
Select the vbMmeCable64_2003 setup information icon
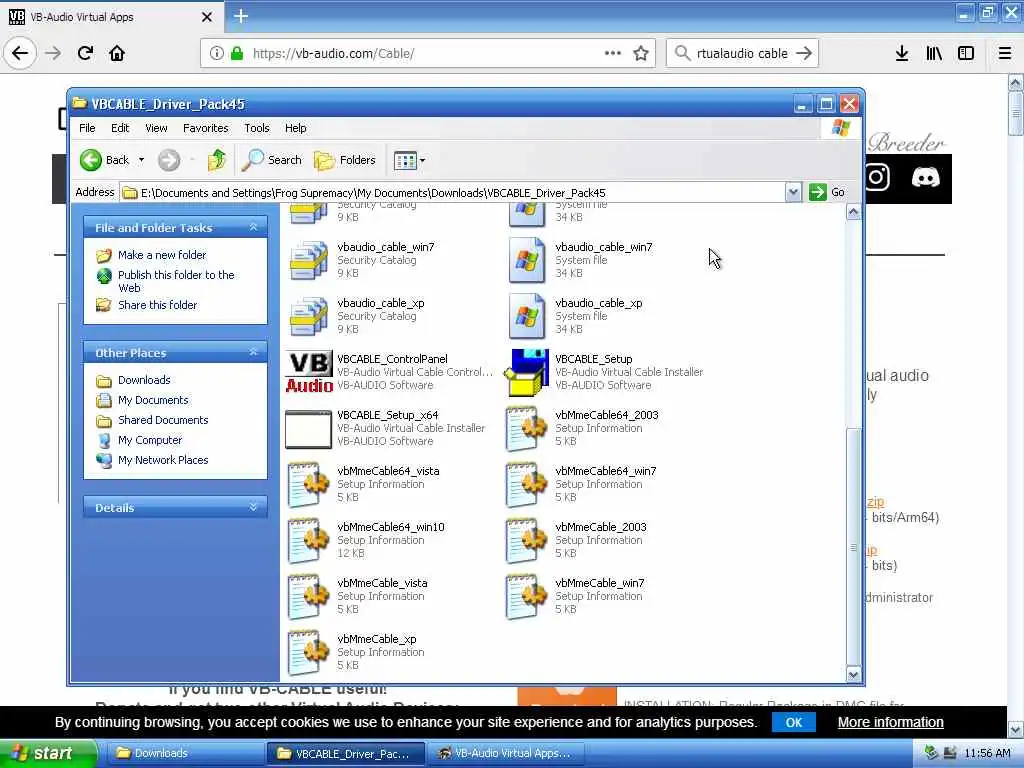pyautogui.click(x=526, y=428)
